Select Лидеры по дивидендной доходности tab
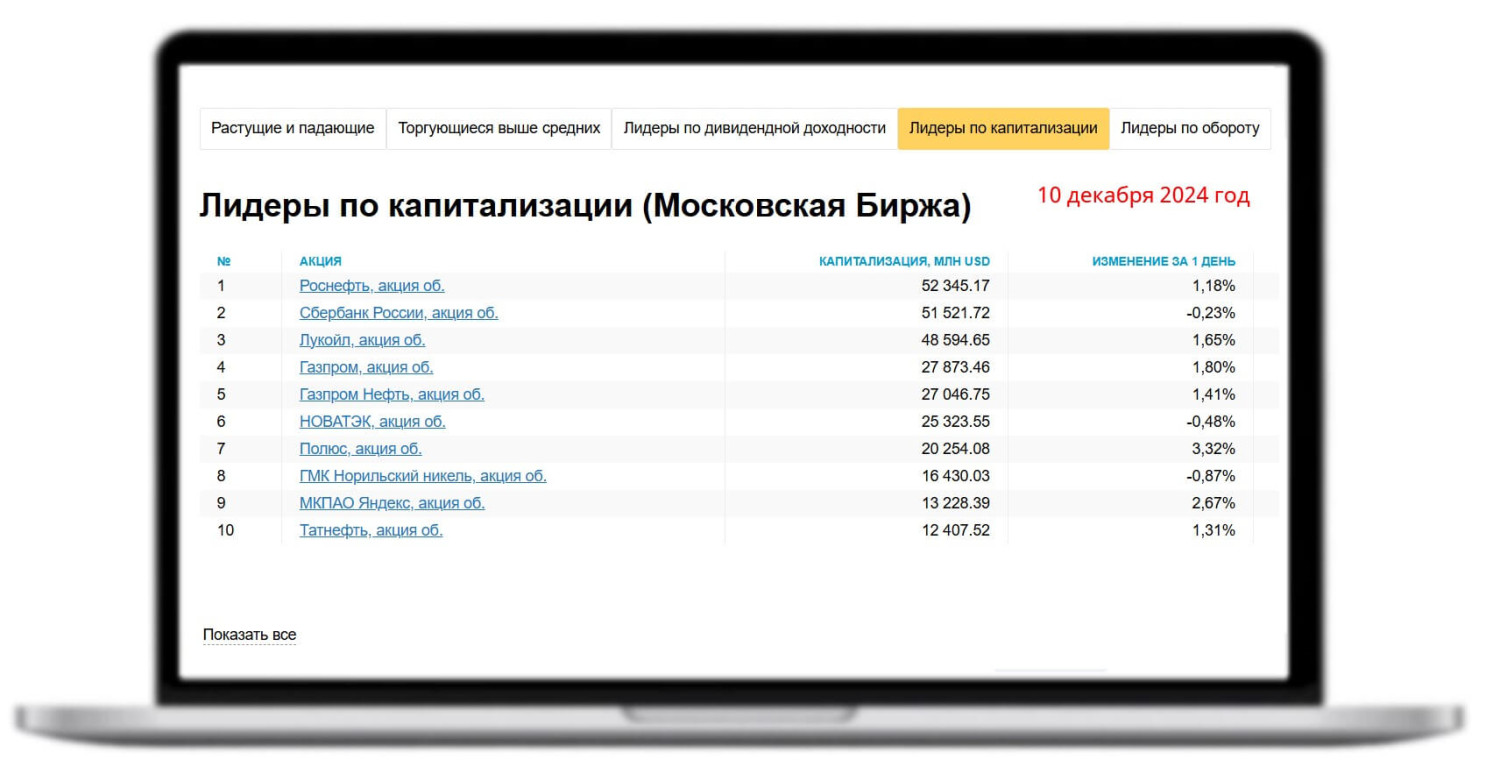Image resolution: width=1500 pixels, height=774 pixels. [755, 128]
